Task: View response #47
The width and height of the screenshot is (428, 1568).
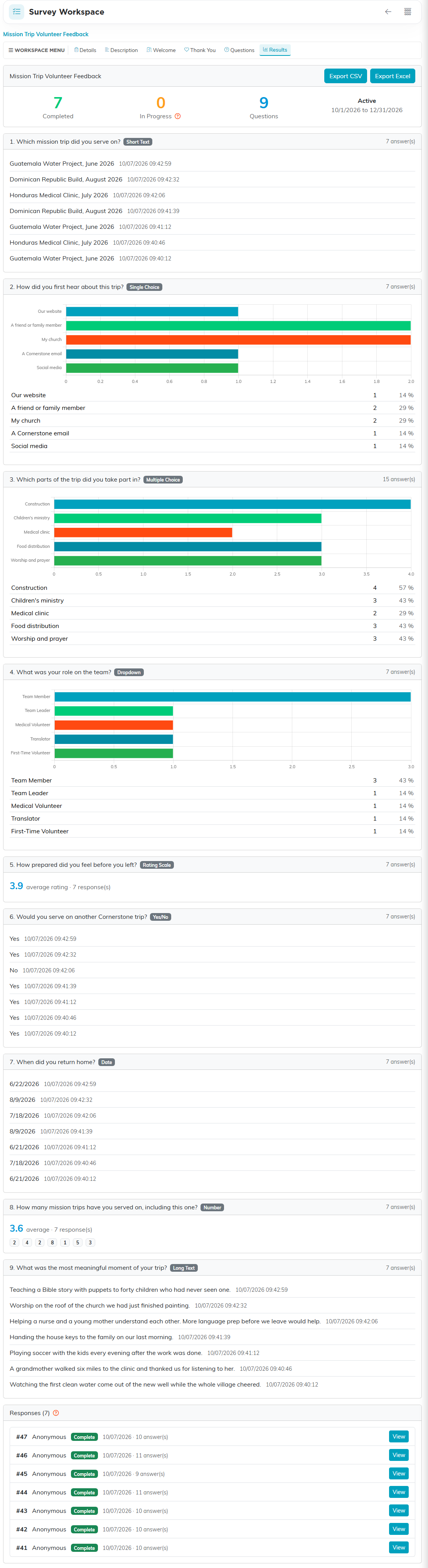Action: coord(399,1437)
